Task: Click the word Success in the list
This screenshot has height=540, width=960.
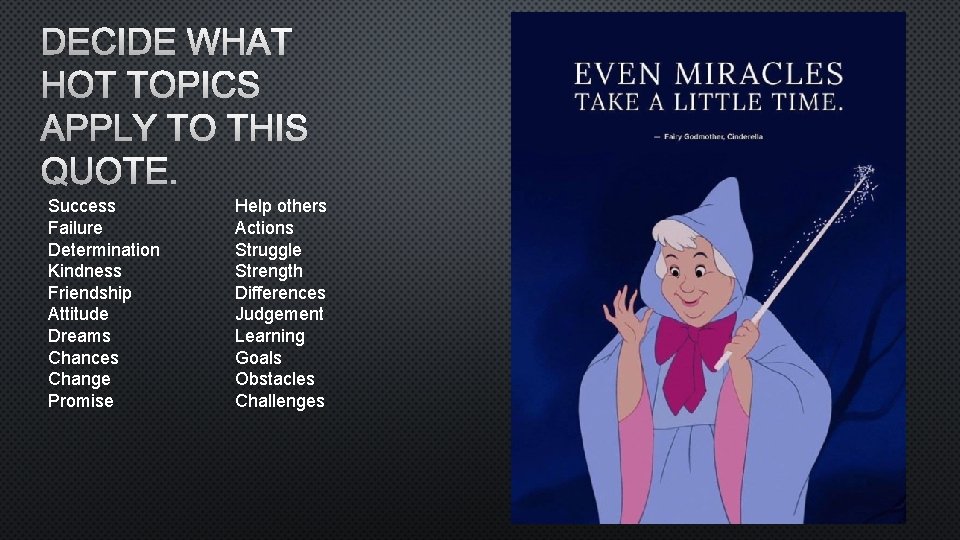Action: 82,206
